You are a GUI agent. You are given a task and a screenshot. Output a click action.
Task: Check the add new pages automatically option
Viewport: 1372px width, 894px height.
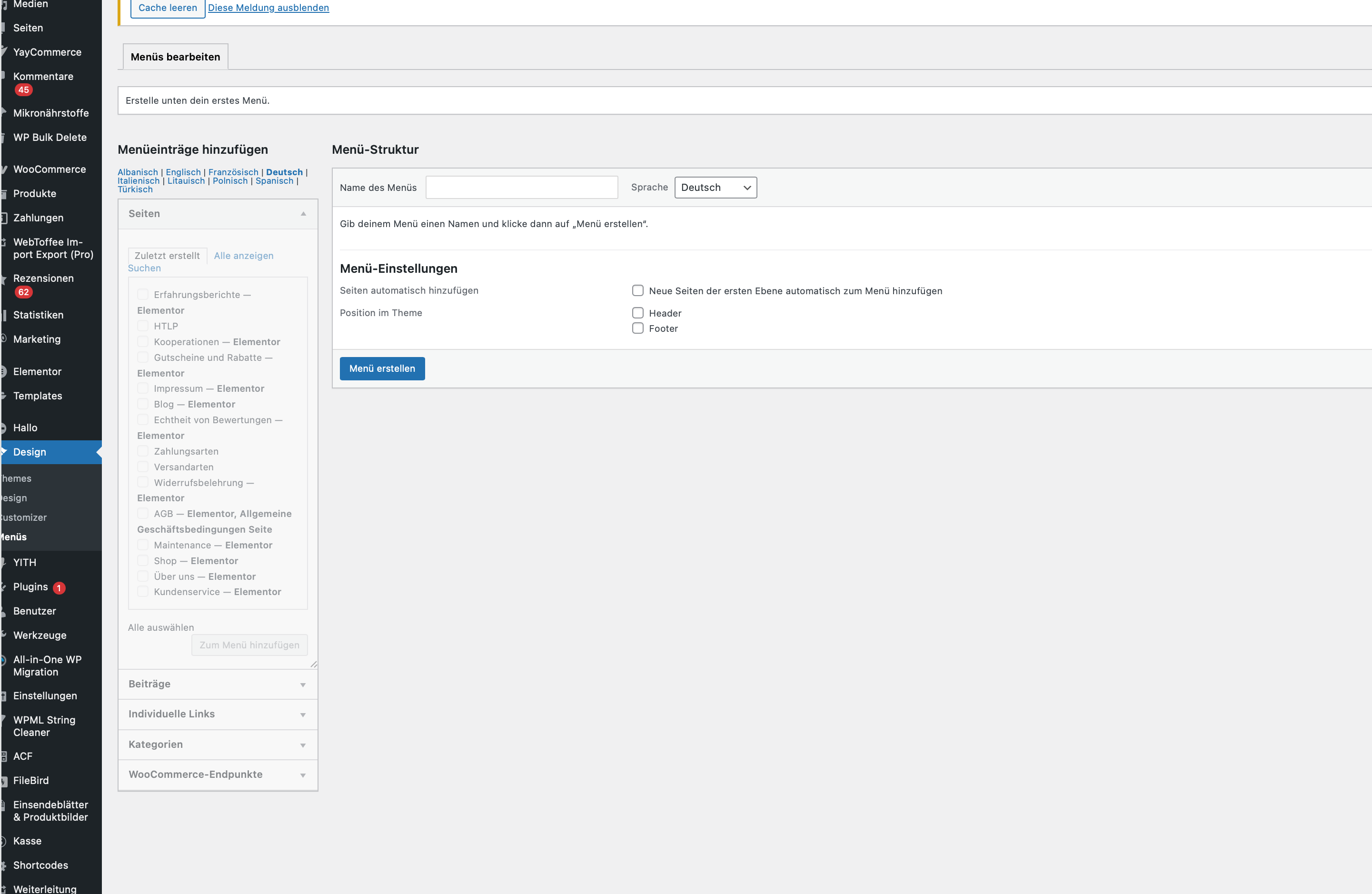click(x=637, y=290)
